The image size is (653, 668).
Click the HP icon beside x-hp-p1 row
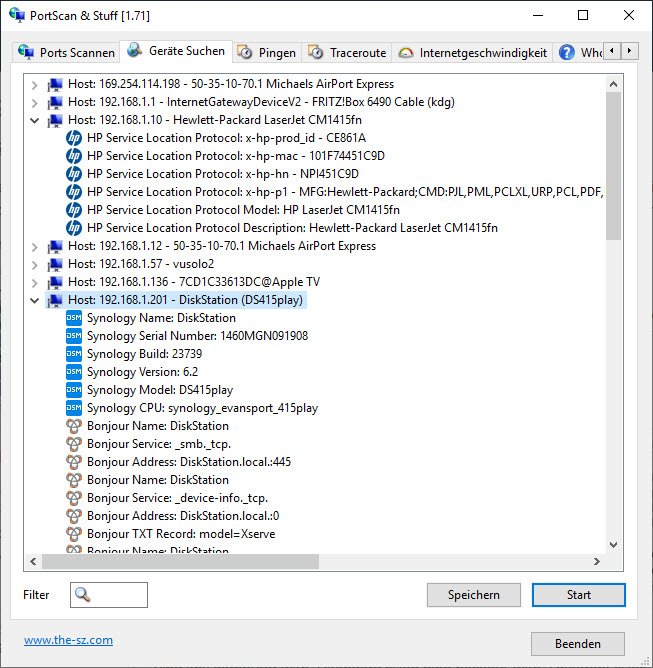(x=74, y=192)
